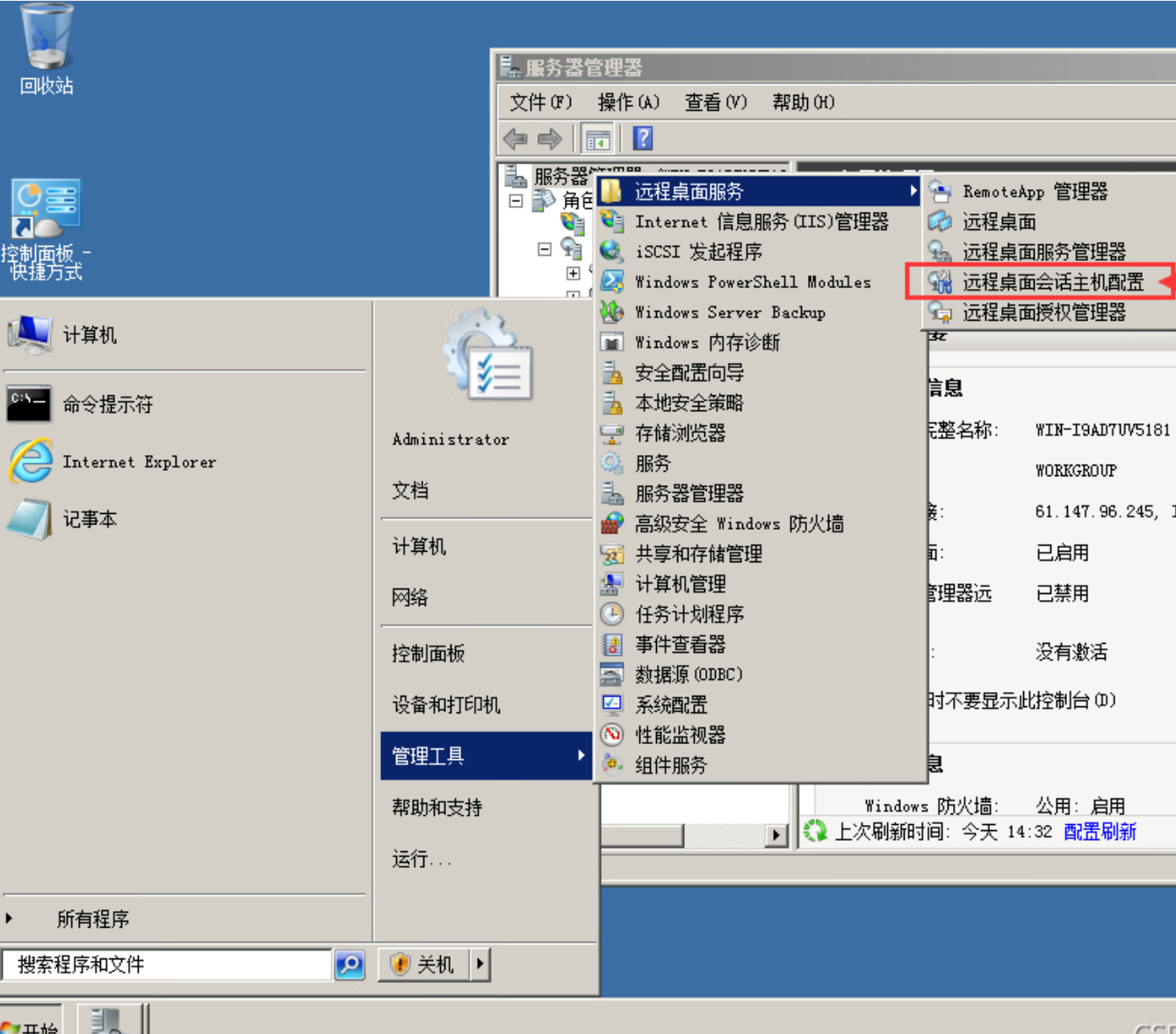Collapse the roles tree node
This screenshot has height=1034, width=1176.
pos(516,201)
